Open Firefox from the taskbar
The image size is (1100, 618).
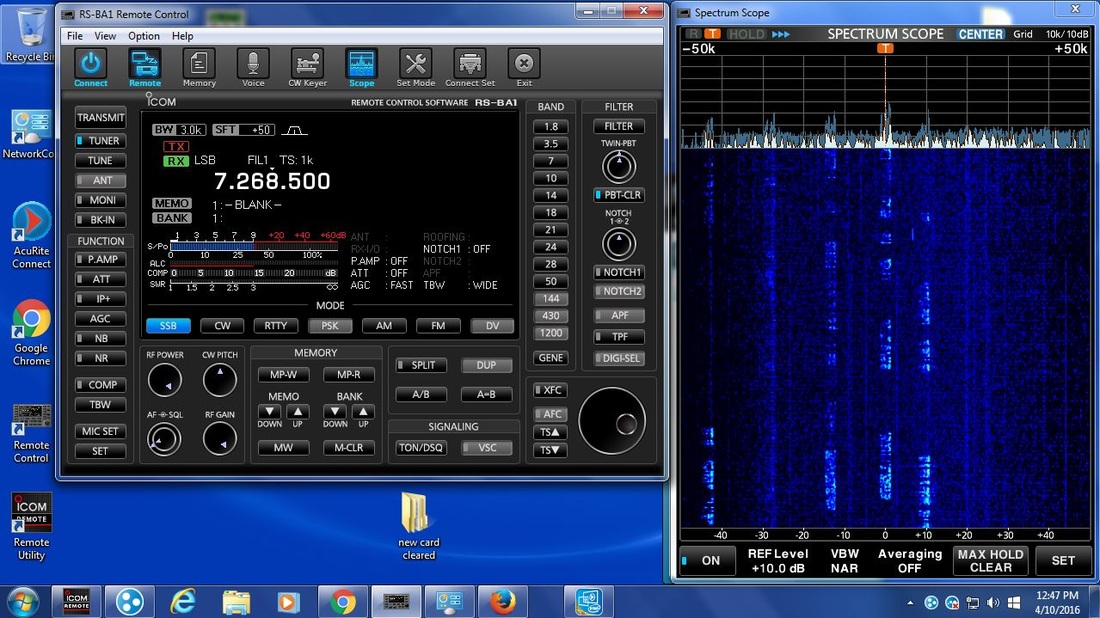pyautogui.click(x=502, y=602)
